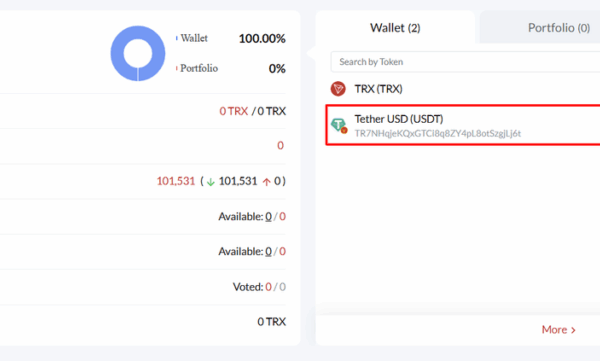This screenshot has width=600, height=361.
Task: Click the 0% portfolio value
Action: [277, 69]
